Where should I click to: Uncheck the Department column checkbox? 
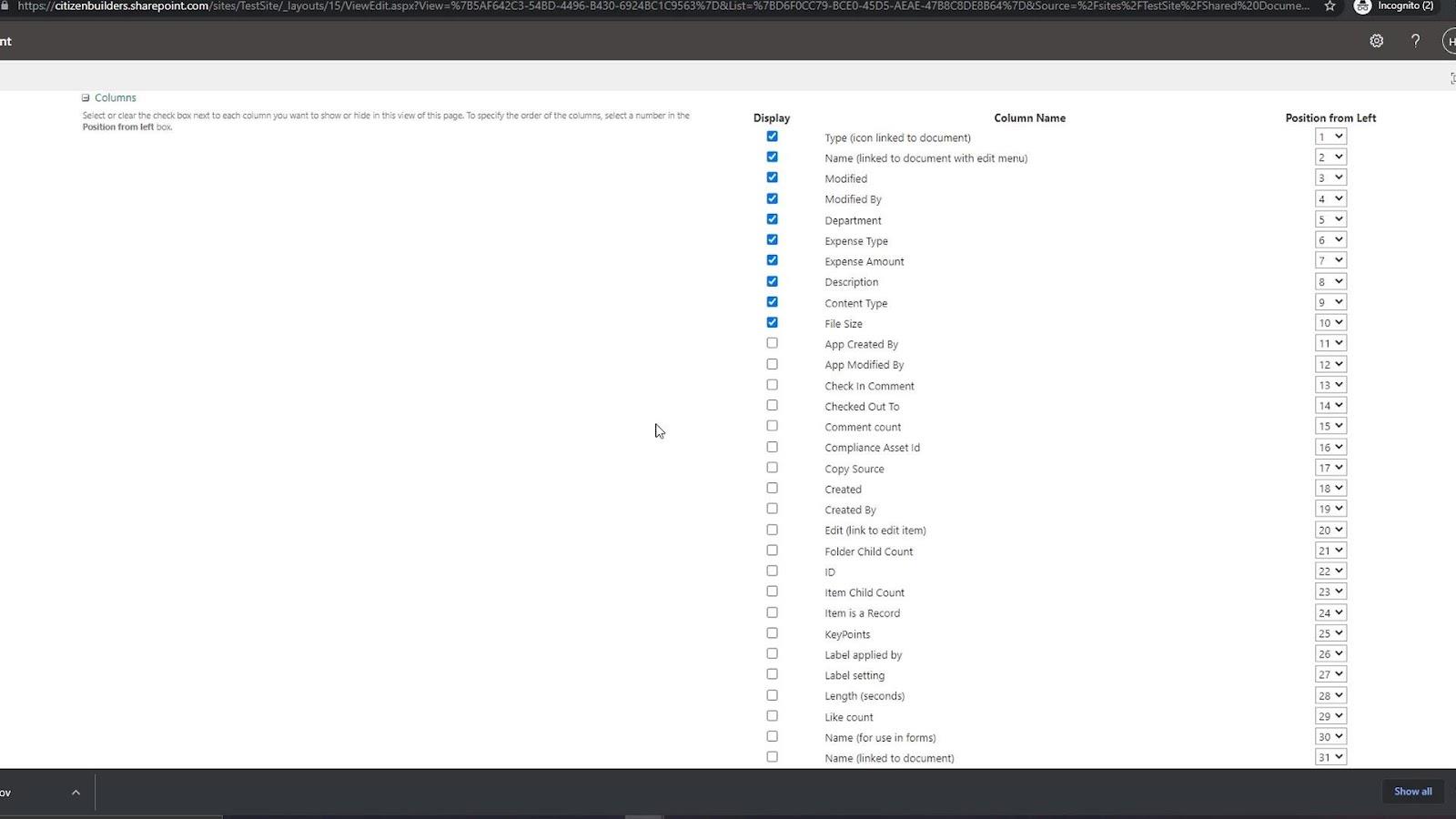[x=772, y=219]
